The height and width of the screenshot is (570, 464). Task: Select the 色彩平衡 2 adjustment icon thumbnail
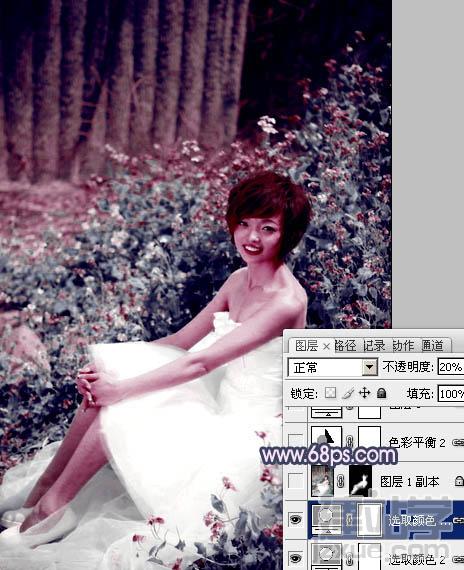click(x=327, y=438)
